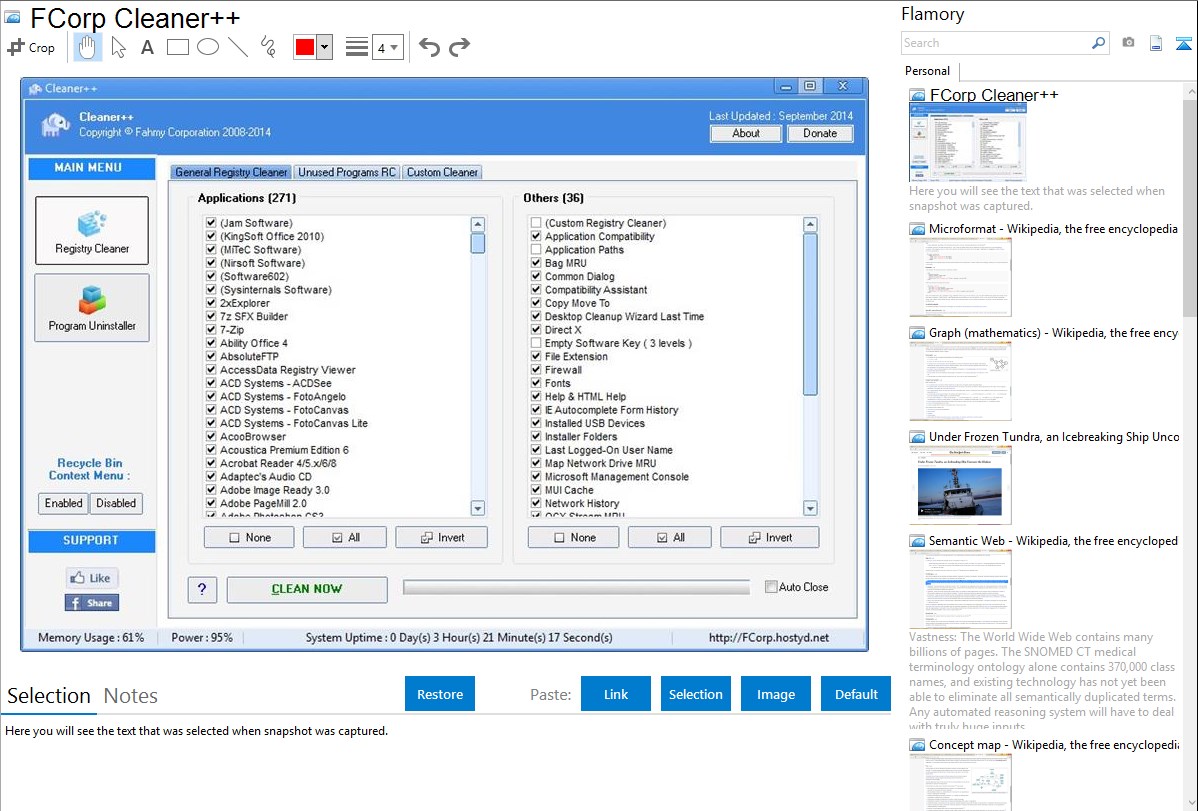Capture a snapshot with the camera icon
1198x811 pixels.
[x=1128, y=43]
